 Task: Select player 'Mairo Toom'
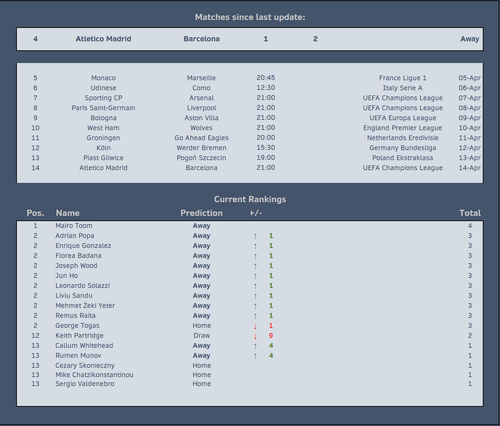pos(74,226)
